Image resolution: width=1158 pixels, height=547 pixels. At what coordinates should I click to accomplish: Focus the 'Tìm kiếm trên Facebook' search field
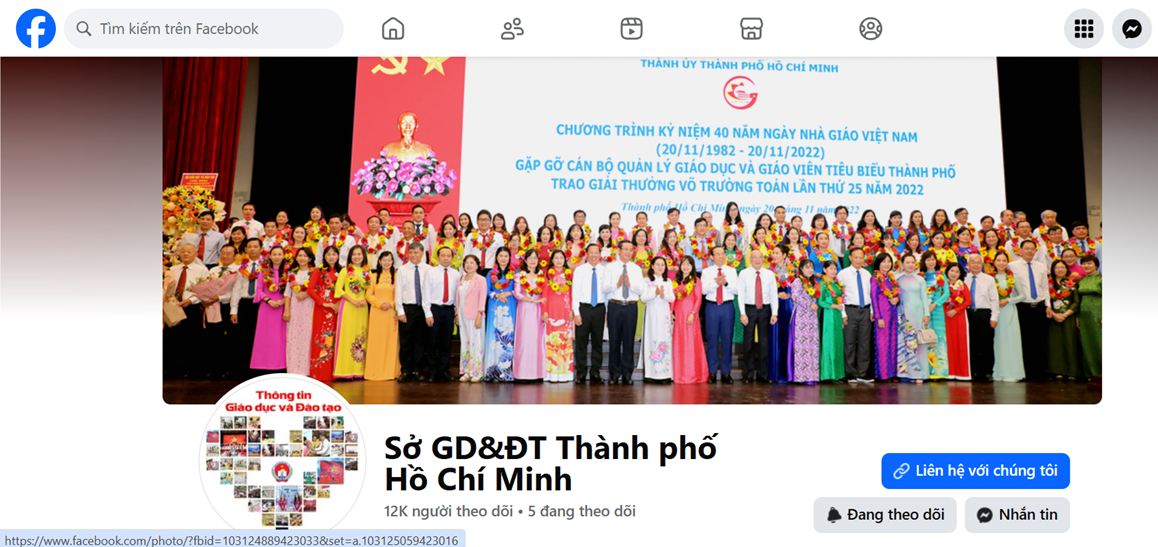tap(204, 29)
